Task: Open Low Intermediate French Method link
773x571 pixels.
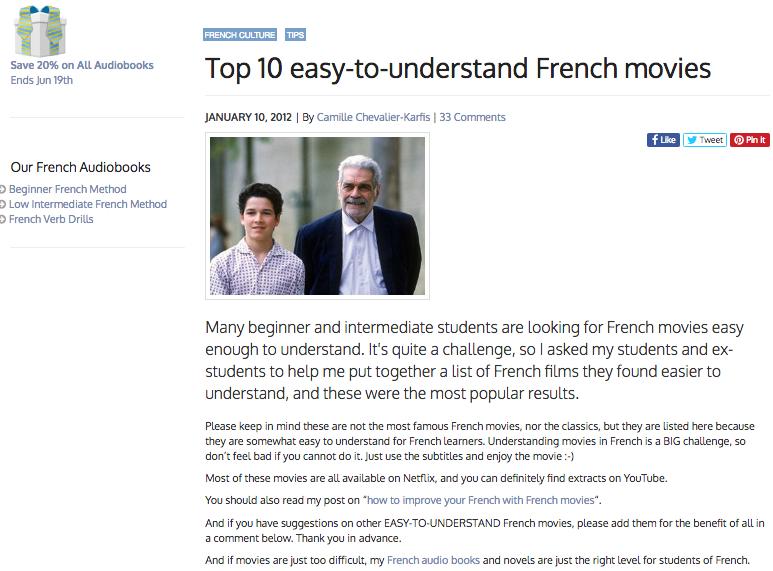Action: [88, 204]
